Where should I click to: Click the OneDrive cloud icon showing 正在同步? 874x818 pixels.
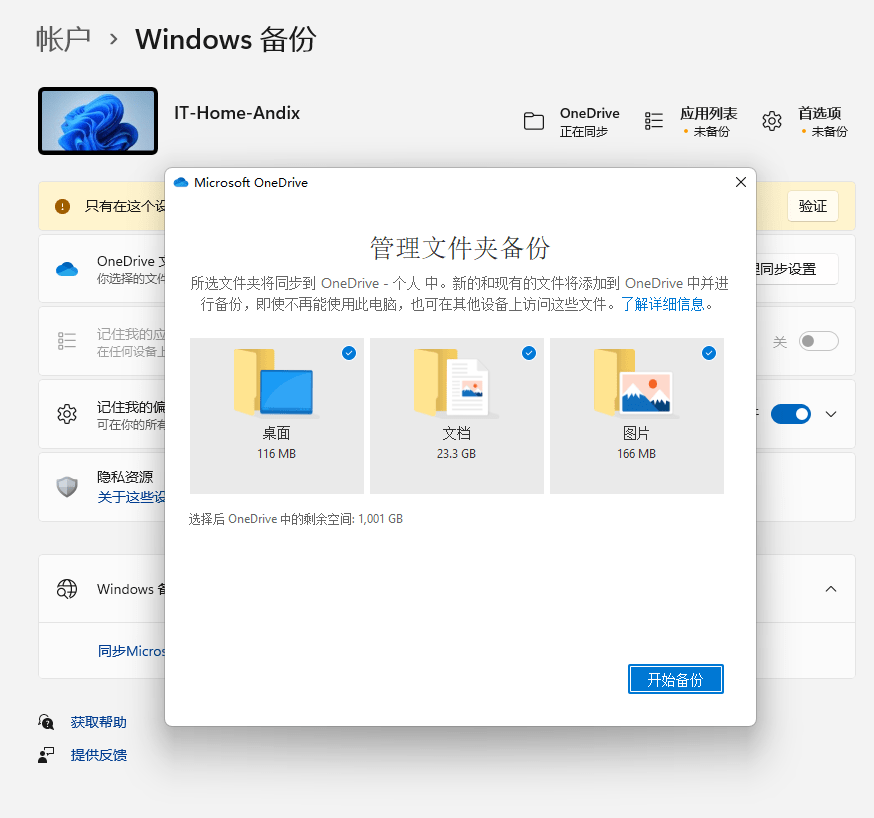(535, 121)
